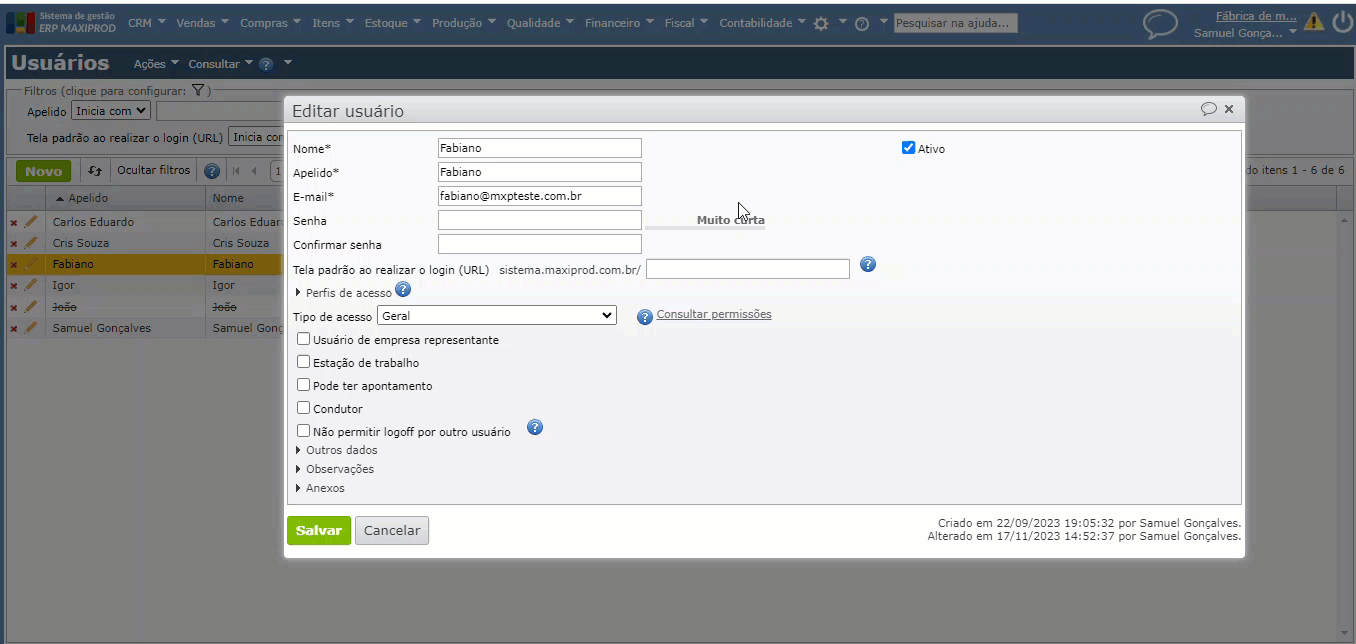Screen dimensions: 1356x644
Task: Toggle the Ativo checkbox
Action: click(908, 148)
